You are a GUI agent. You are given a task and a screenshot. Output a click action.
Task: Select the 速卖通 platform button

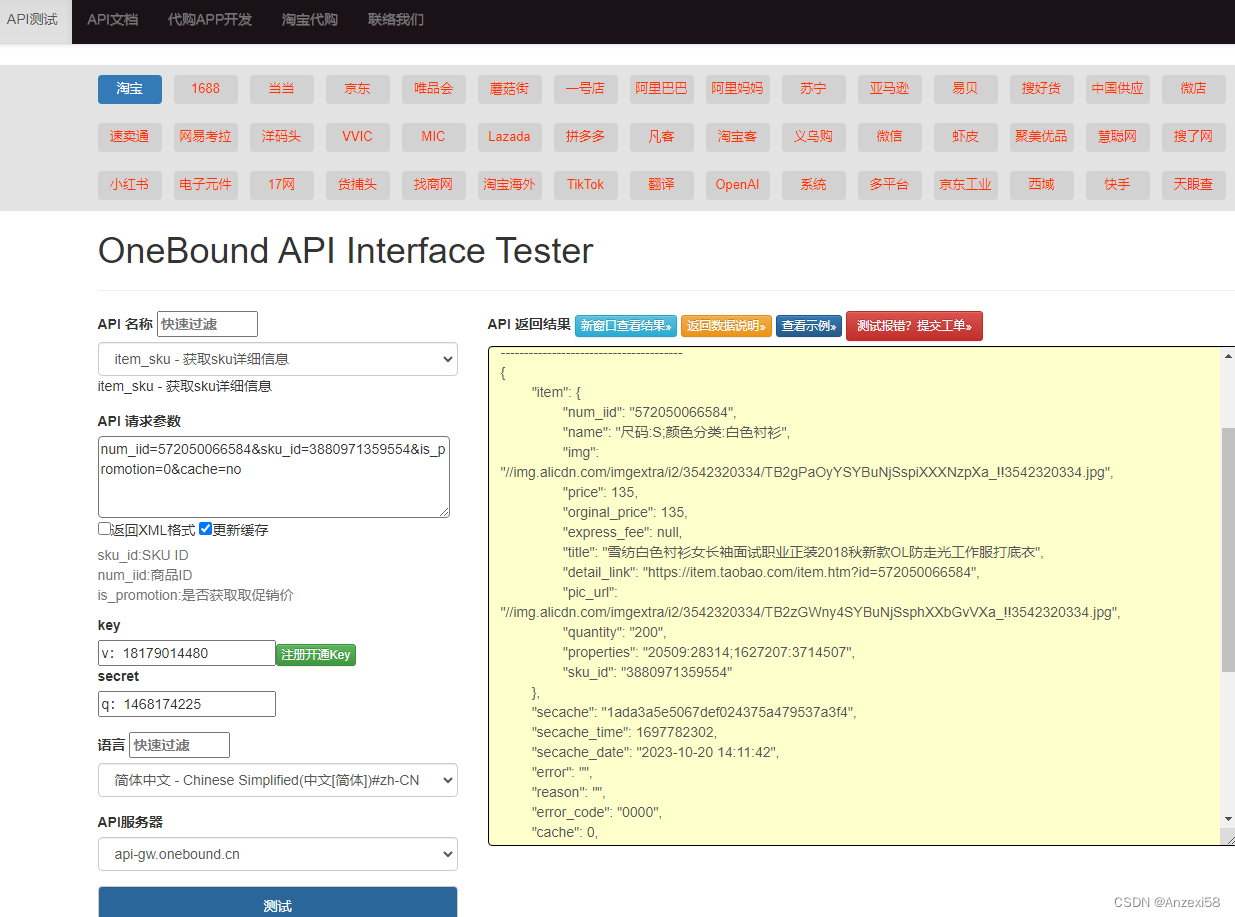coord(130,137)
